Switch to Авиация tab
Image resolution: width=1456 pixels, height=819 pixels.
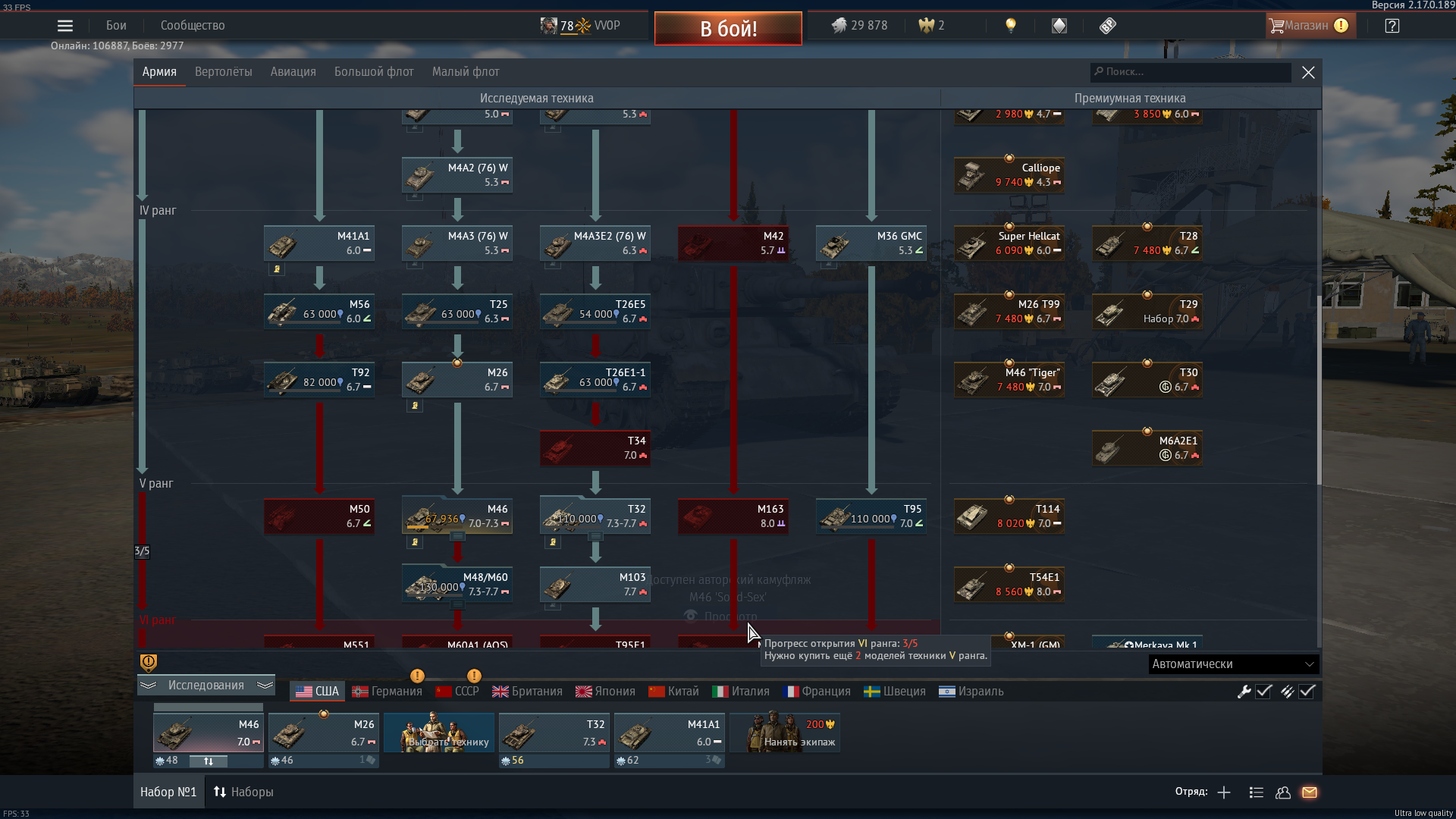tap(293, 72)
